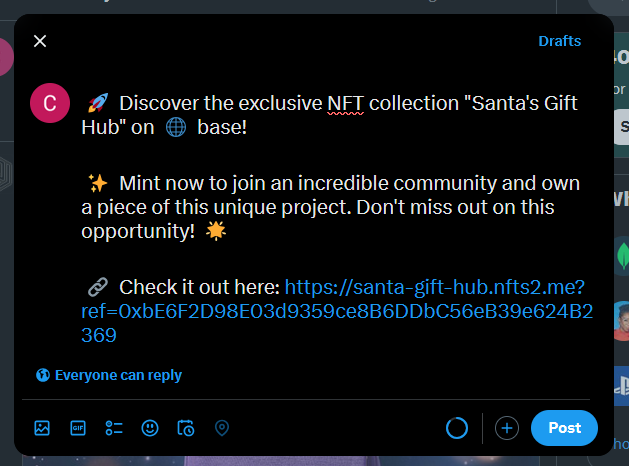Screen dimensions: 629x466
Task: Open the Drafts list
Action: click(559, 41)
